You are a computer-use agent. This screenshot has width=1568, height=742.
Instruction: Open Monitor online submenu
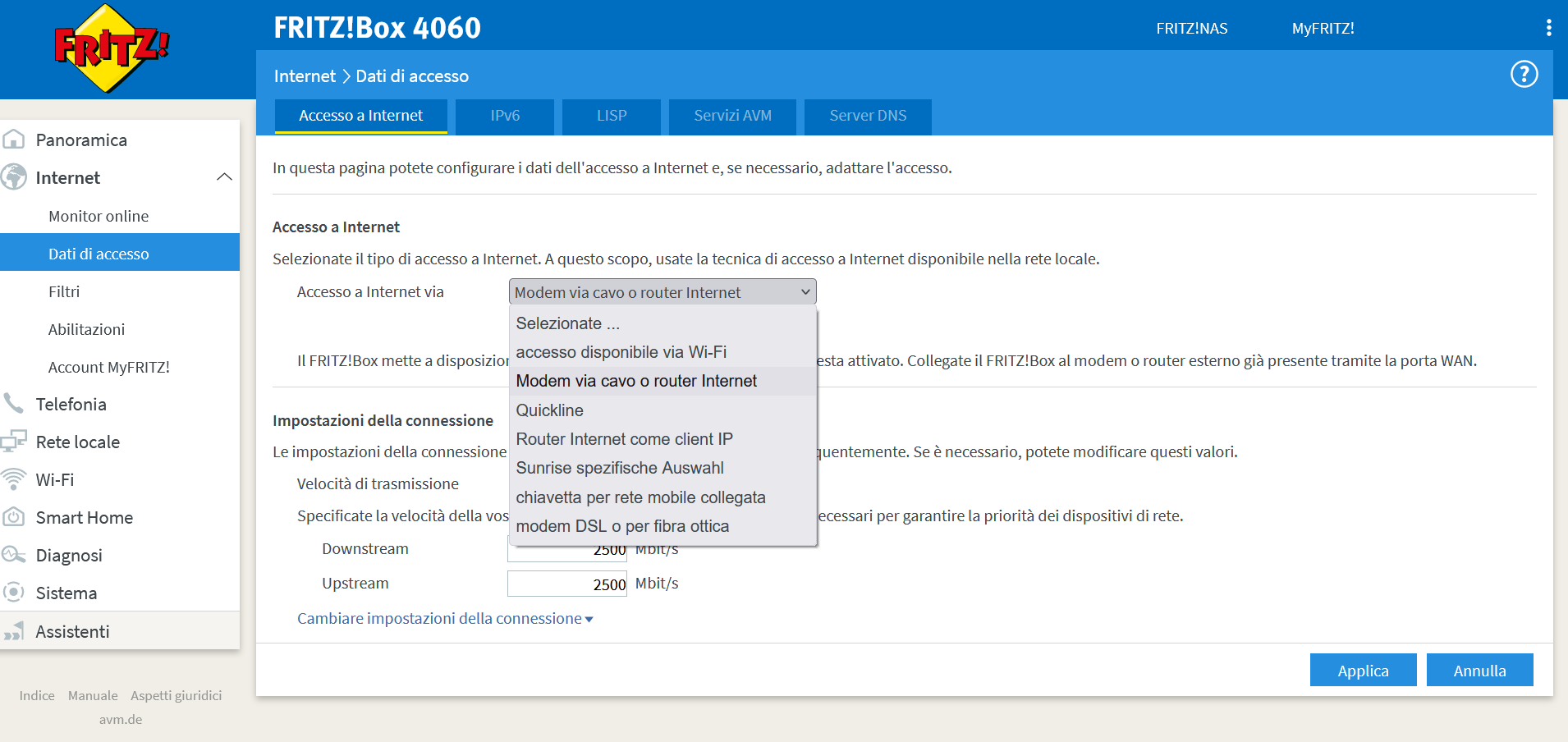(120, 216)
